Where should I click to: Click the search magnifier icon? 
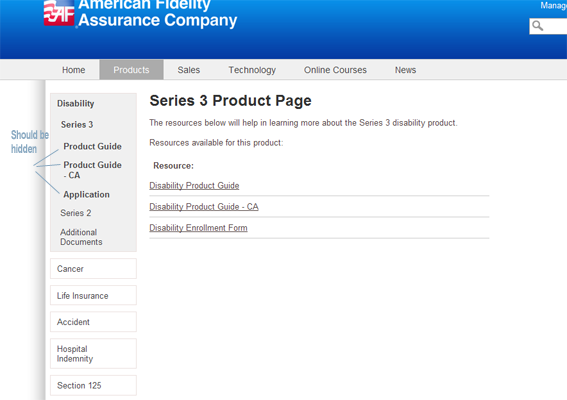click(537, 26)
